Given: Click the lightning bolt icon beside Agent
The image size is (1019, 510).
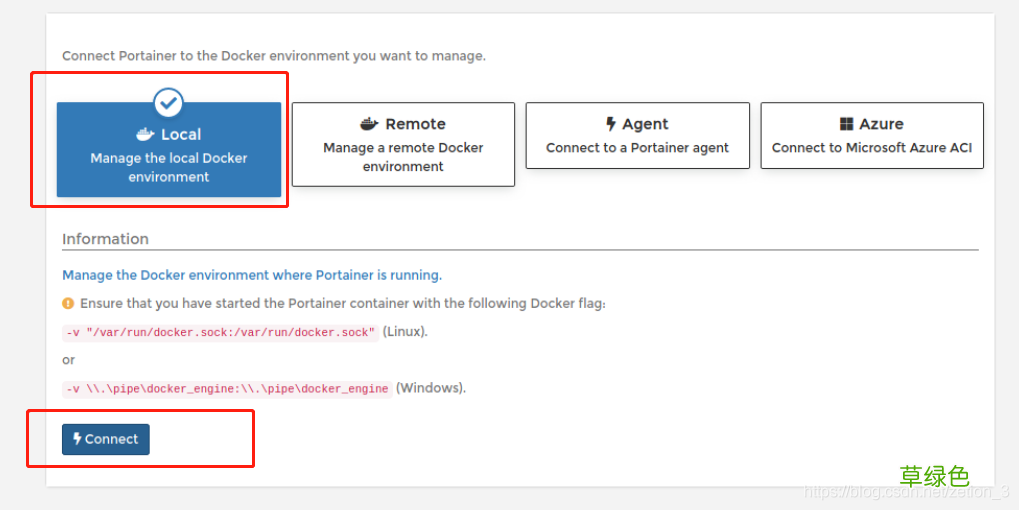Looking at the screenshot, I should 611,124.
